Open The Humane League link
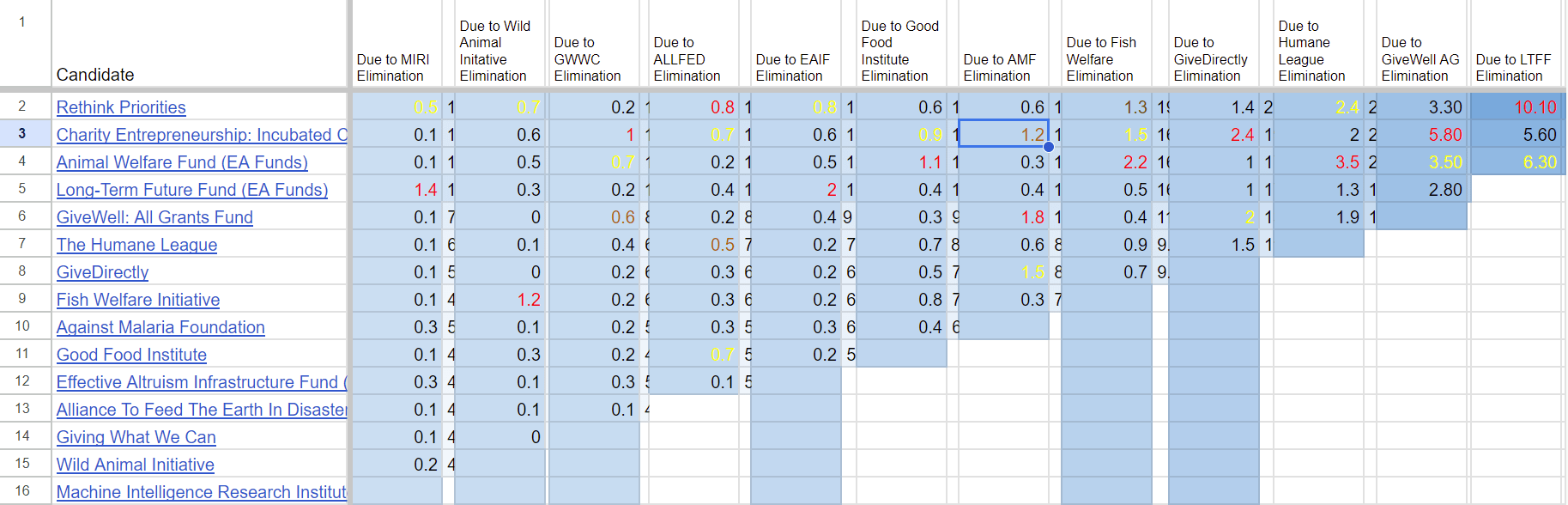Screen dimensions: 1568x505 [136, 245]
